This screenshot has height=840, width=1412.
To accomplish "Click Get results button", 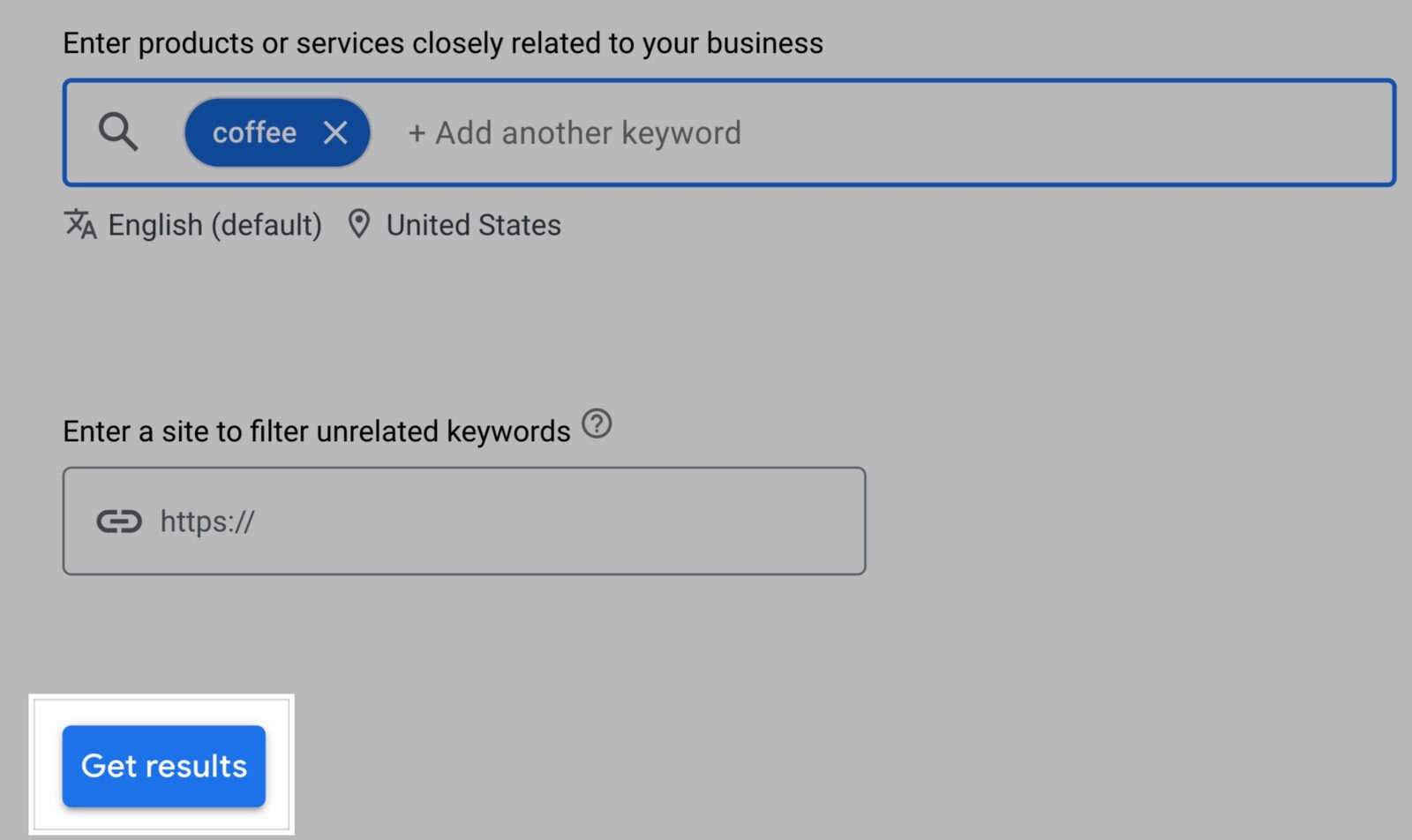I will [x=163, y=766].
